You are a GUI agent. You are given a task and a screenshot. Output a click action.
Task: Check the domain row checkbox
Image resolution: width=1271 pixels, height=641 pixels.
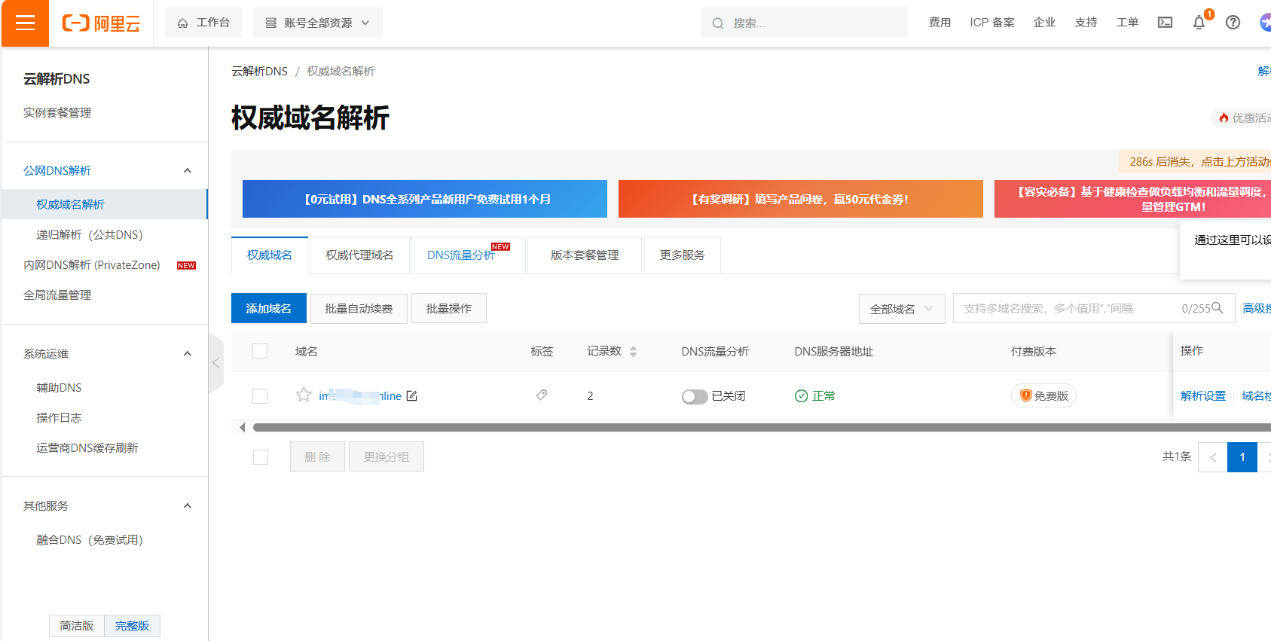260,396
